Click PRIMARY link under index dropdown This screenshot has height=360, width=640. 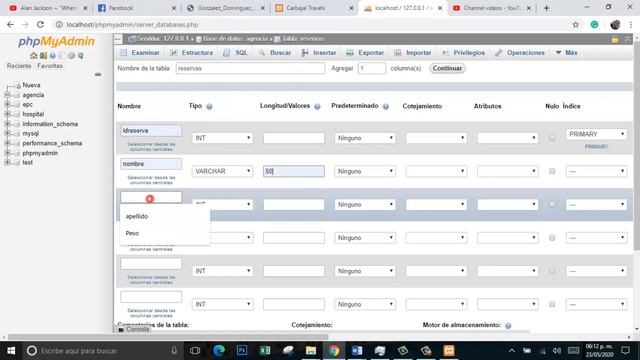596,147
